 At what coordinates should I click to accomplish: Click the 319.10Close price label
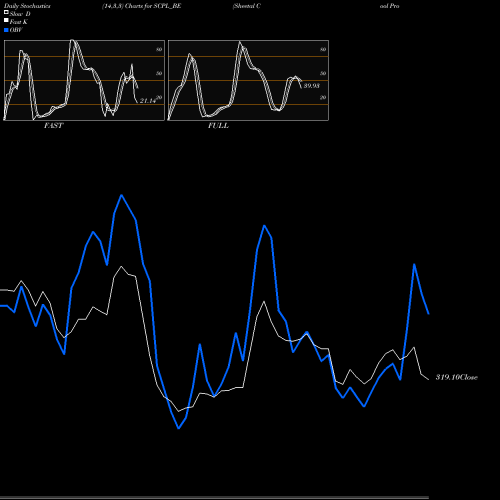457,377
